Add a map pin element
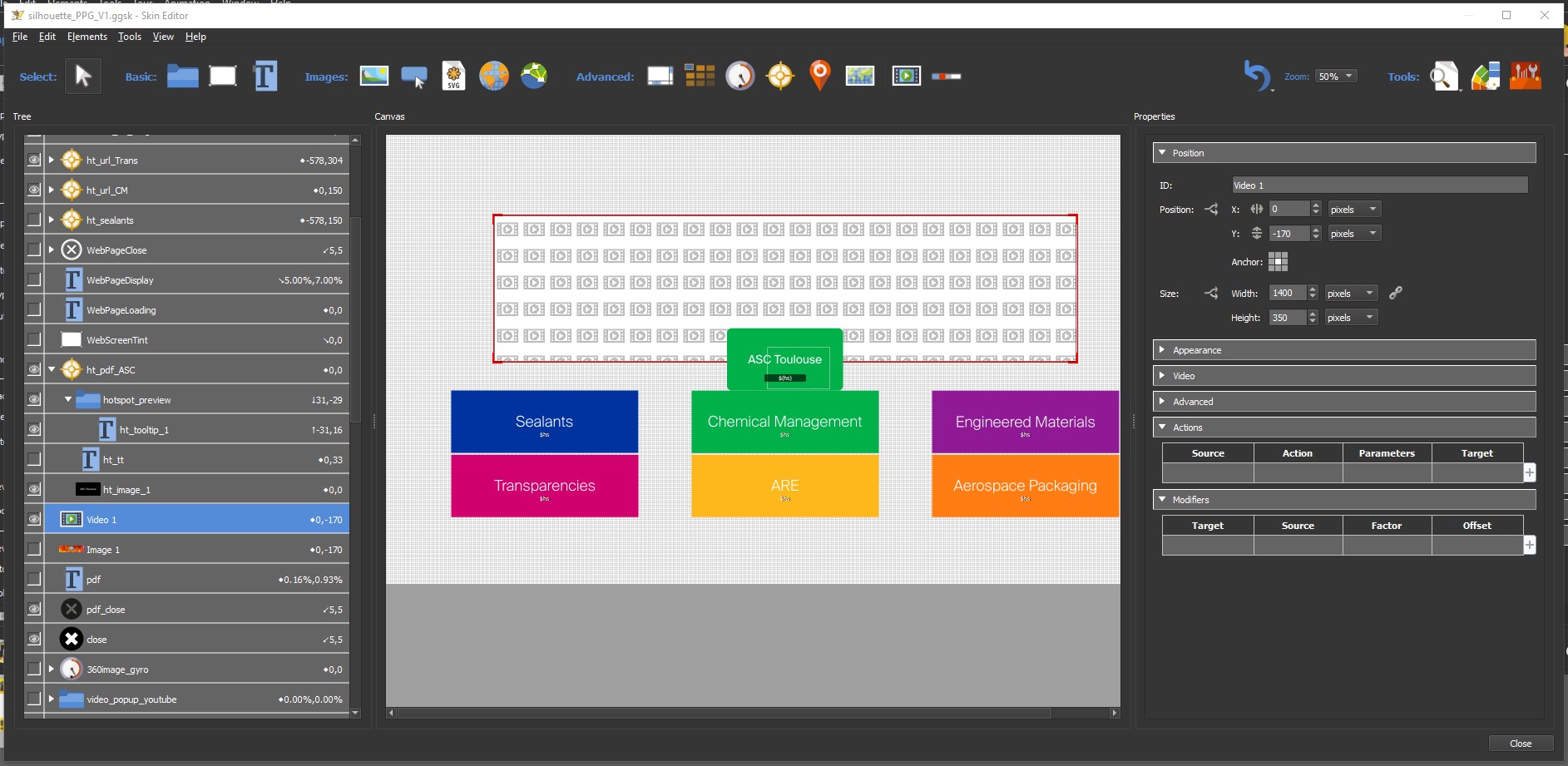Viewport: 1568px width, 766px height. click(x=820, y=76)
